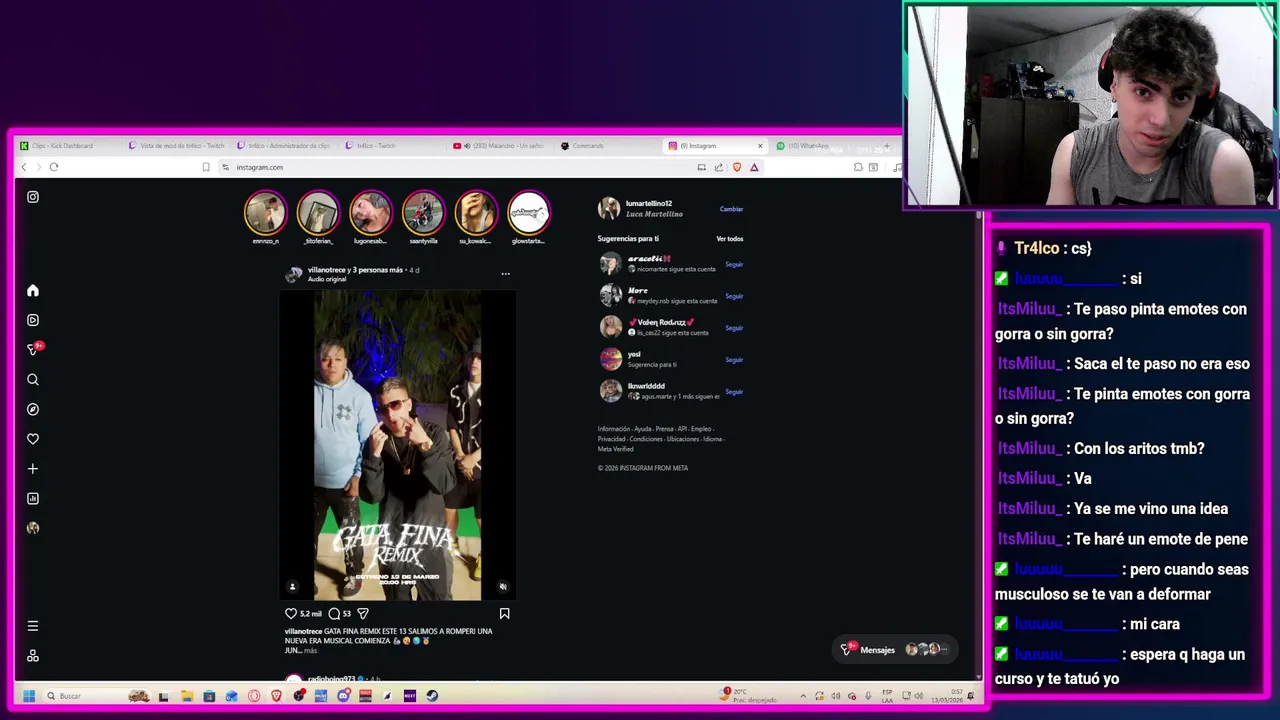1280x720 pixels.
Task: Open Opera icon in taskbar
Action: pyautogui.click(x=254, y=696)
